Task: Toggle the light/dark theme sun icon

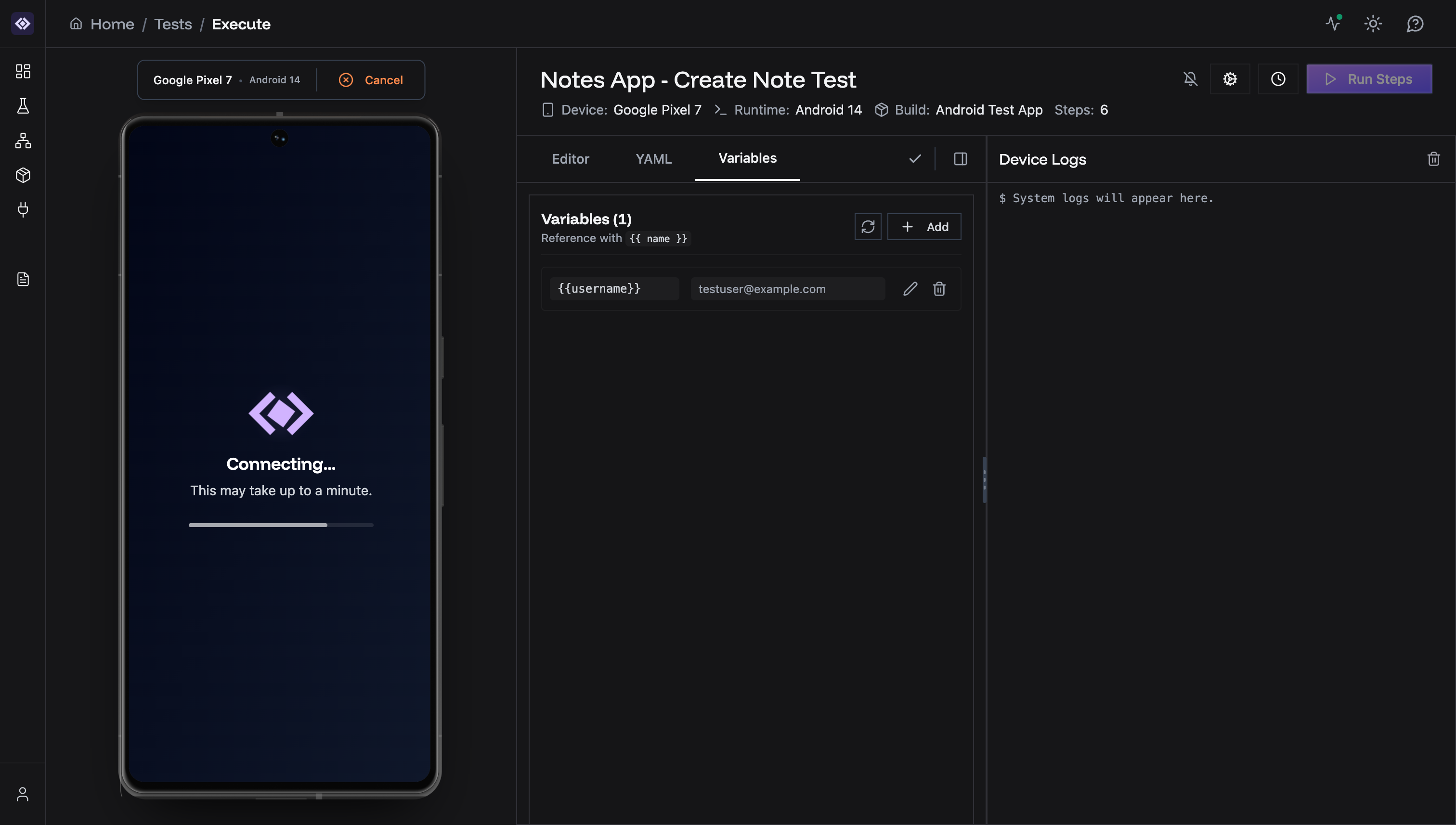Action: pyautogui.click(x=1373, y=24)
